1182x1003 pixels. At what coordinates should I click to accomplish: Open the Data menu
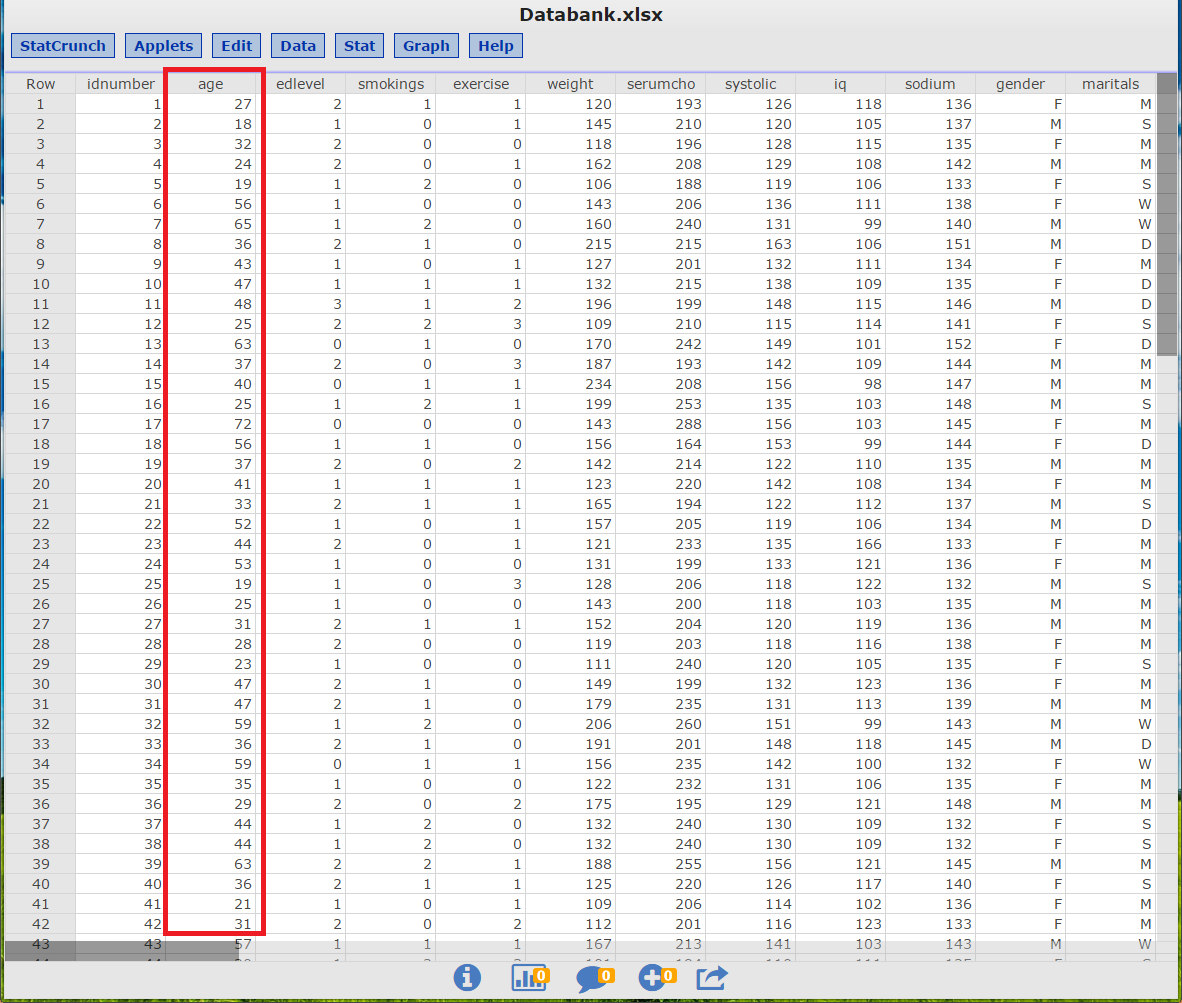click(x=298, y=46)
